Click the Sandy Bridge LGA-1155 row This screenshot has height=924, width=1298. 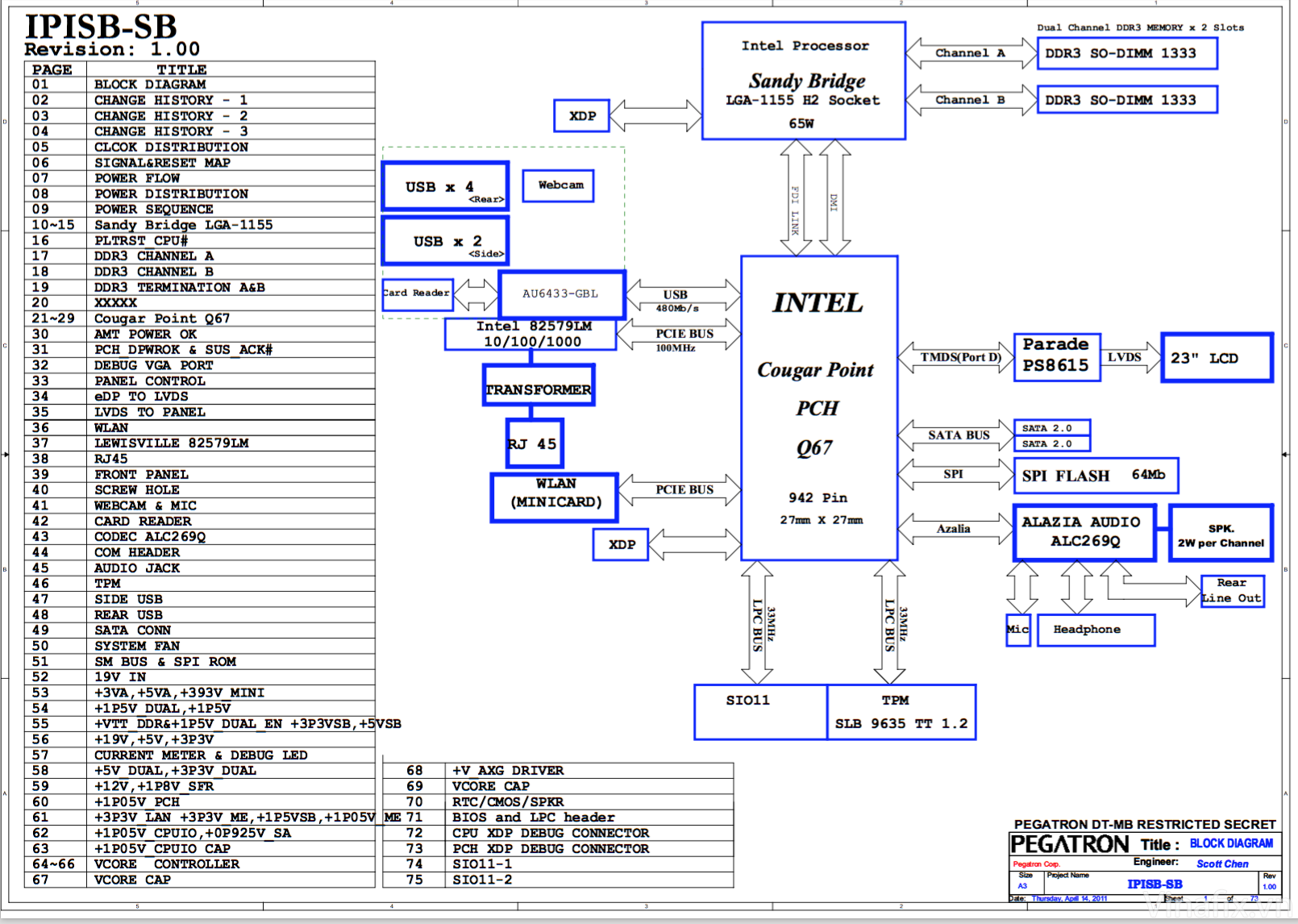pyautogui.click(x=199, y=225)
